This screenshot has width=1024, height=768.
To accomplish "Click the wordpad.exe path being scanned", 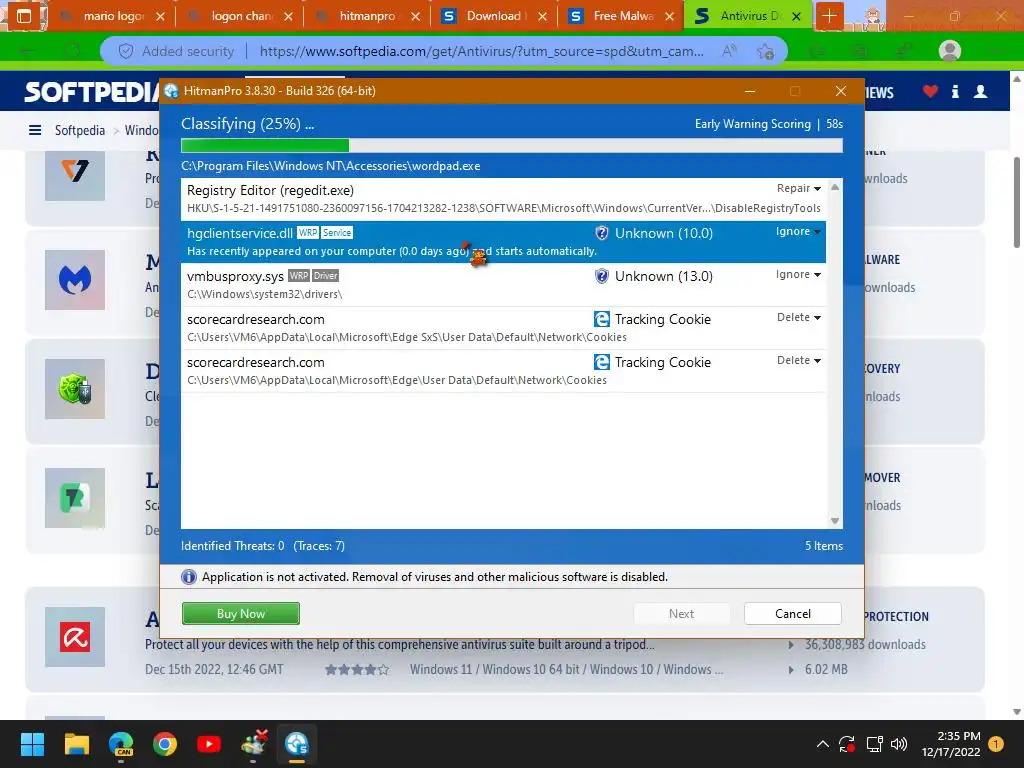I will coord(330,166).
